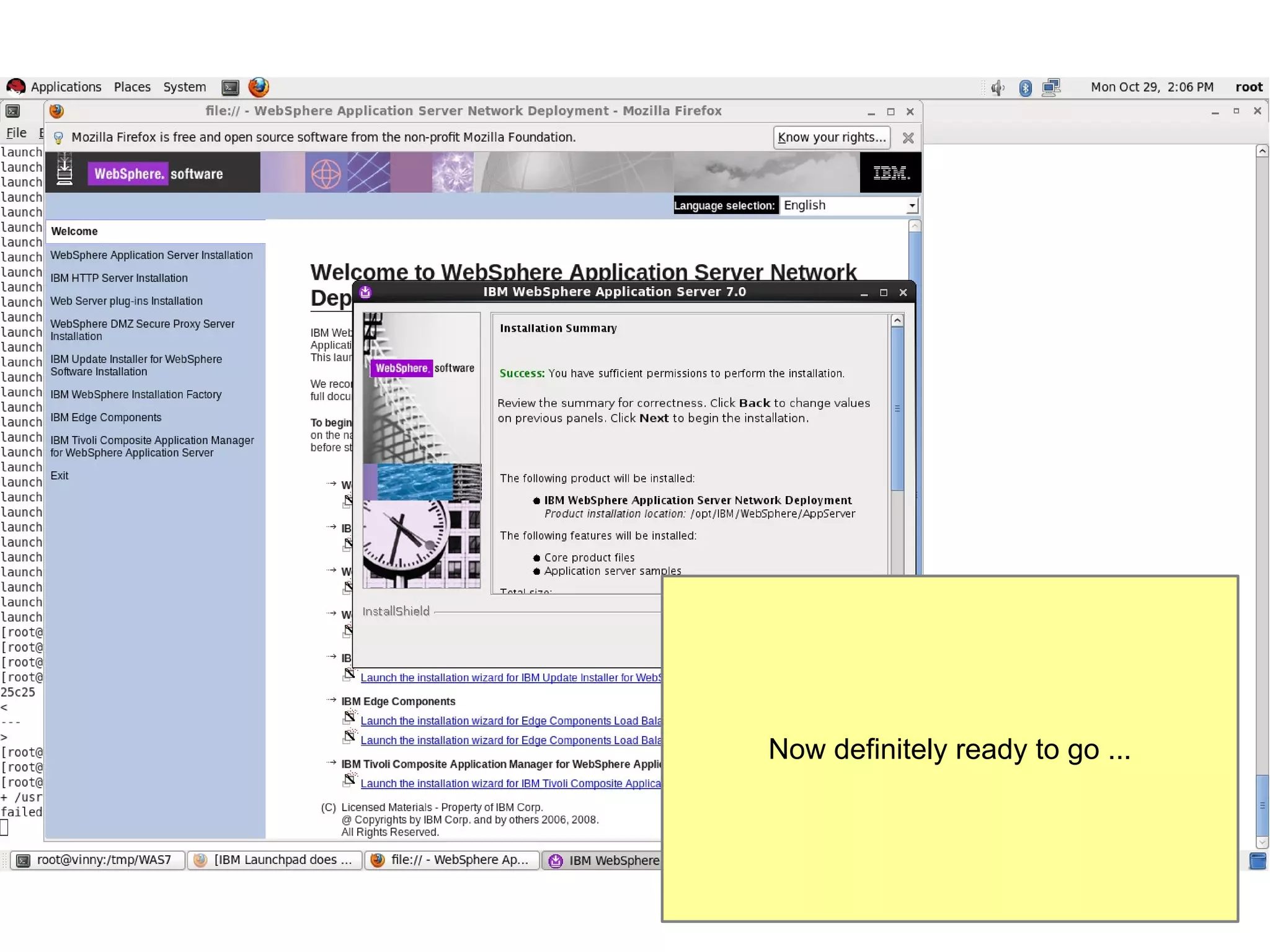The height and width of the screenshot is (952, 1270).
Task: Open the network connection tray icon
Action: point(1052,87)
